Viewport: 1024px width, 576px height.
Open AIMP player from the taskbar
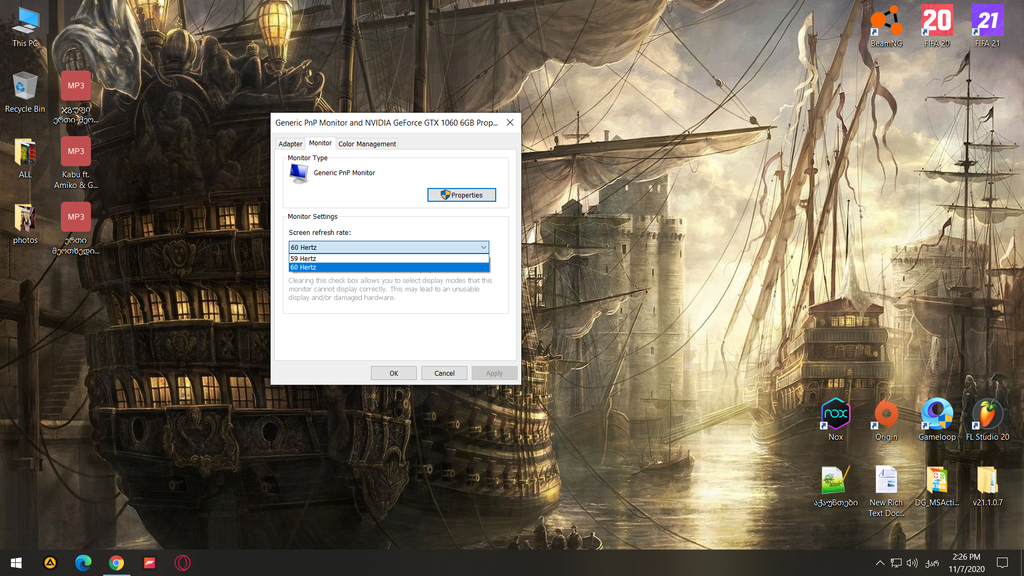[50, 563]
